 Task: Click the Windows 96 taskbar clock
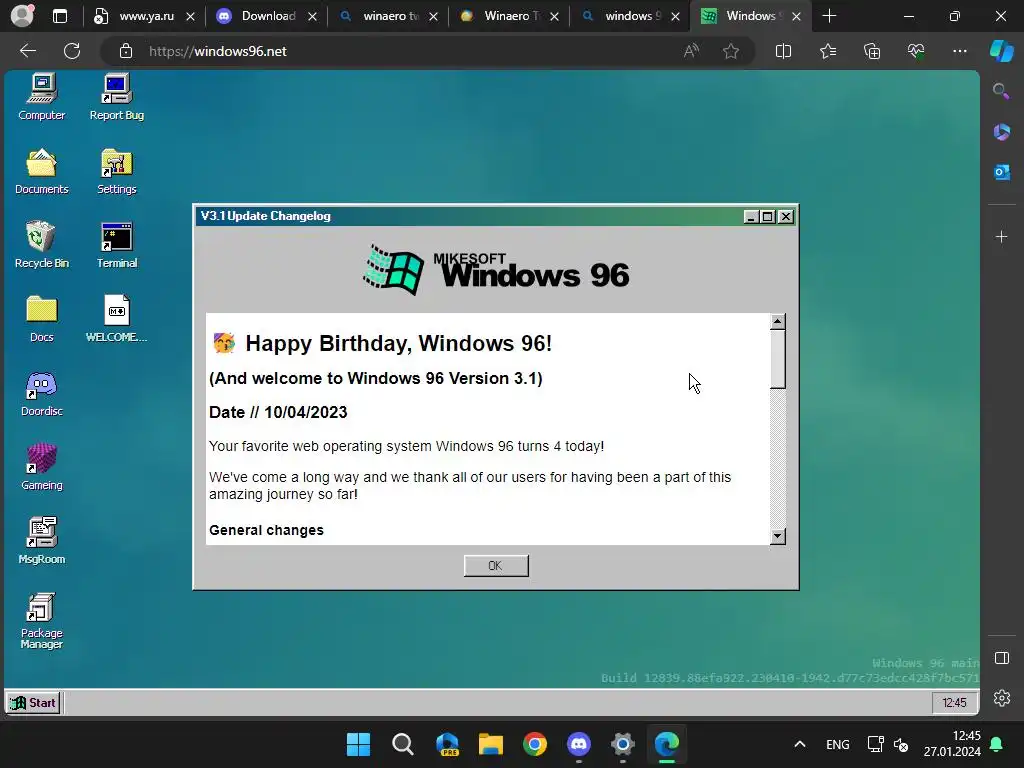coord(954,703)
